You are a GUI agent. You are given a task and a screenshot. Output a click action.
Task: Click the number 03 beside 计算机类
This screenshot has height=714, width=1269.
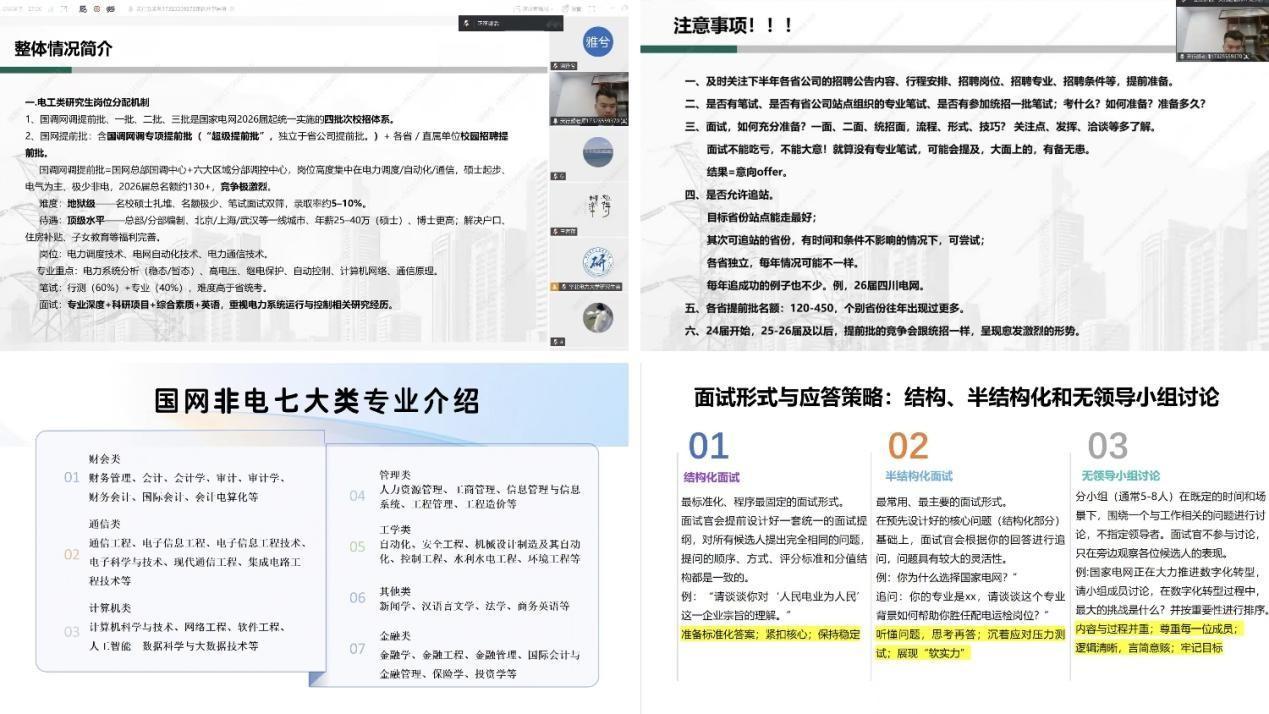pyautogui.click(x=71, y=631)
